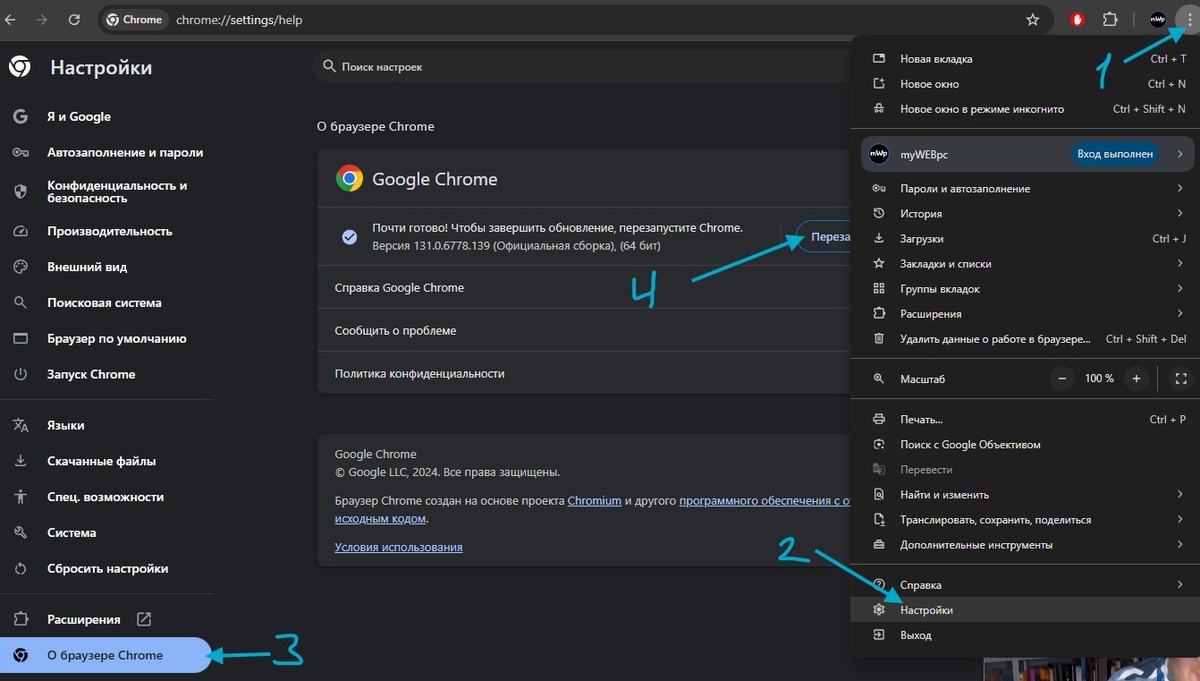Viewport: 1200px width, 681px height.
Task: Open 'Система' settings section
Action: tap(106, 533)
